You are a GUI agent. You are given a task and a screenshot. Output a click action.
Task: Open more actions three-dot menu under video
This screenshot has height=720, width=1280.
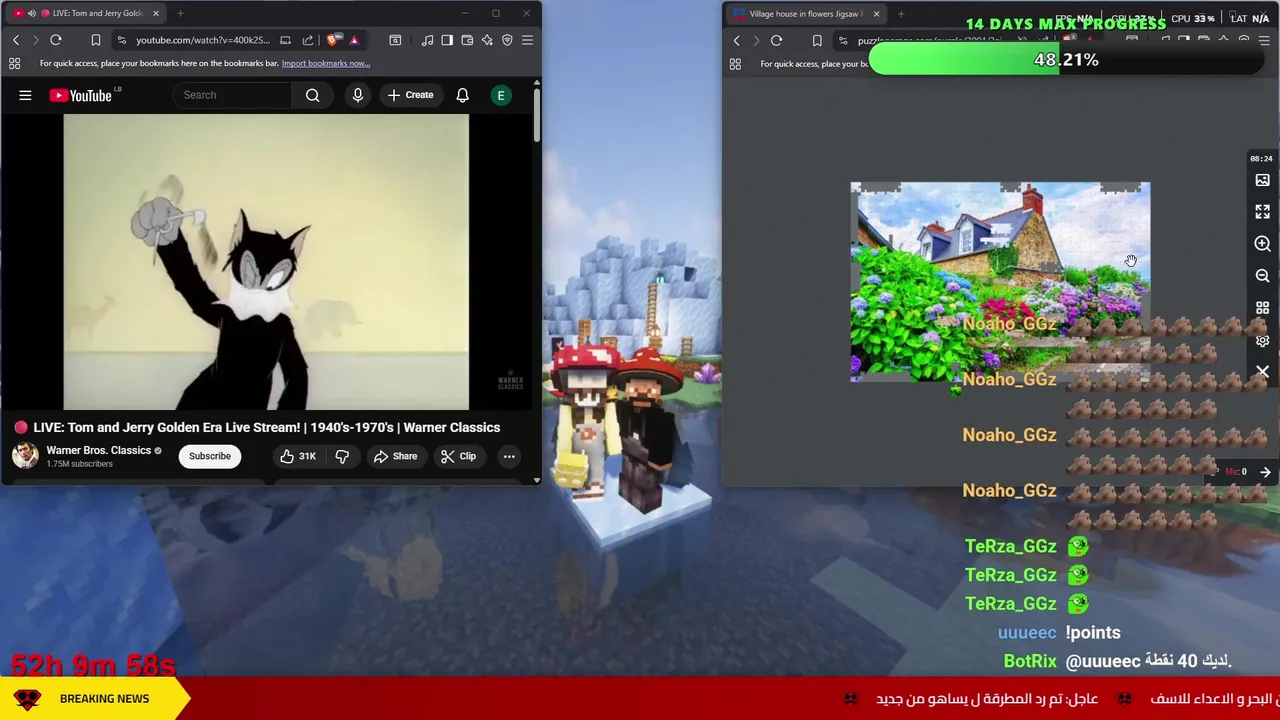(509, 456)
